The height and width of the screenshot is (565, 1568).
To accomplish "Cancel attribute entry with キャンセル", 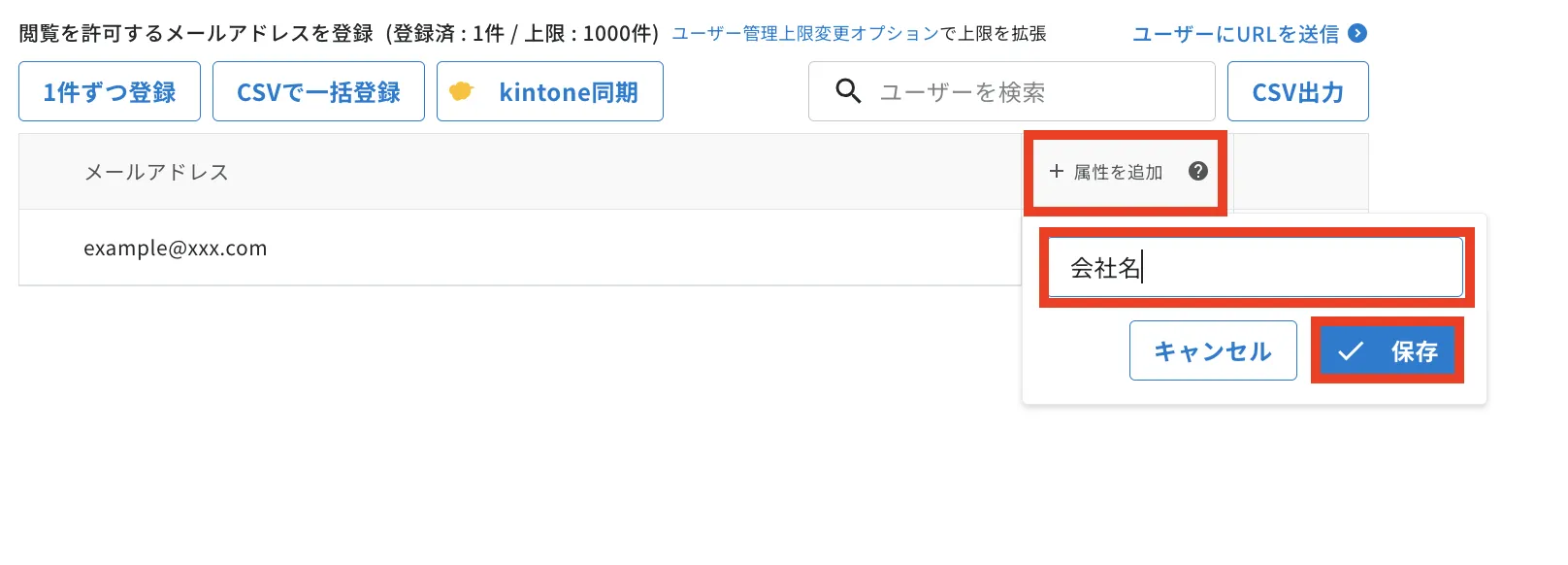I will [1213, 350].
